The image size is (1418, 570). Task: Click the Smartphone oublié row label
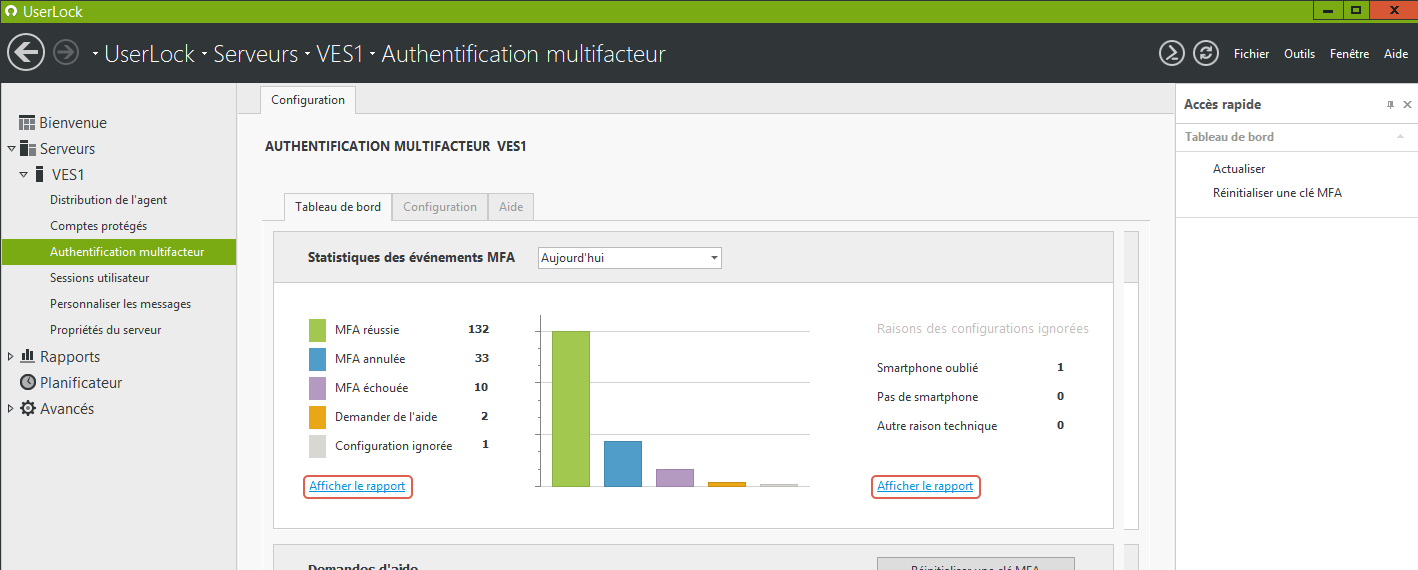927,368
